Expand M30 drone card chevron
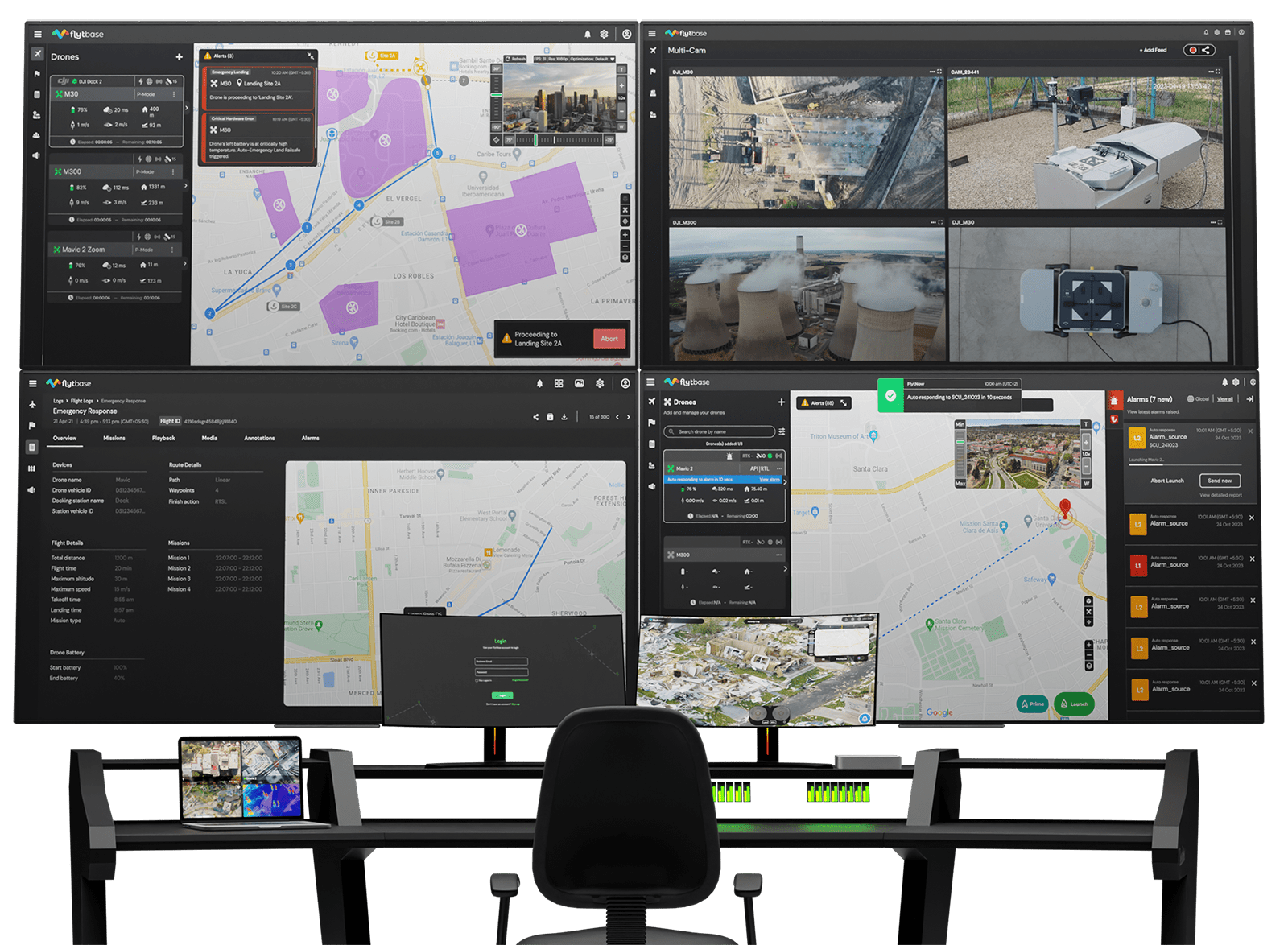 click(x=187, y=108)
